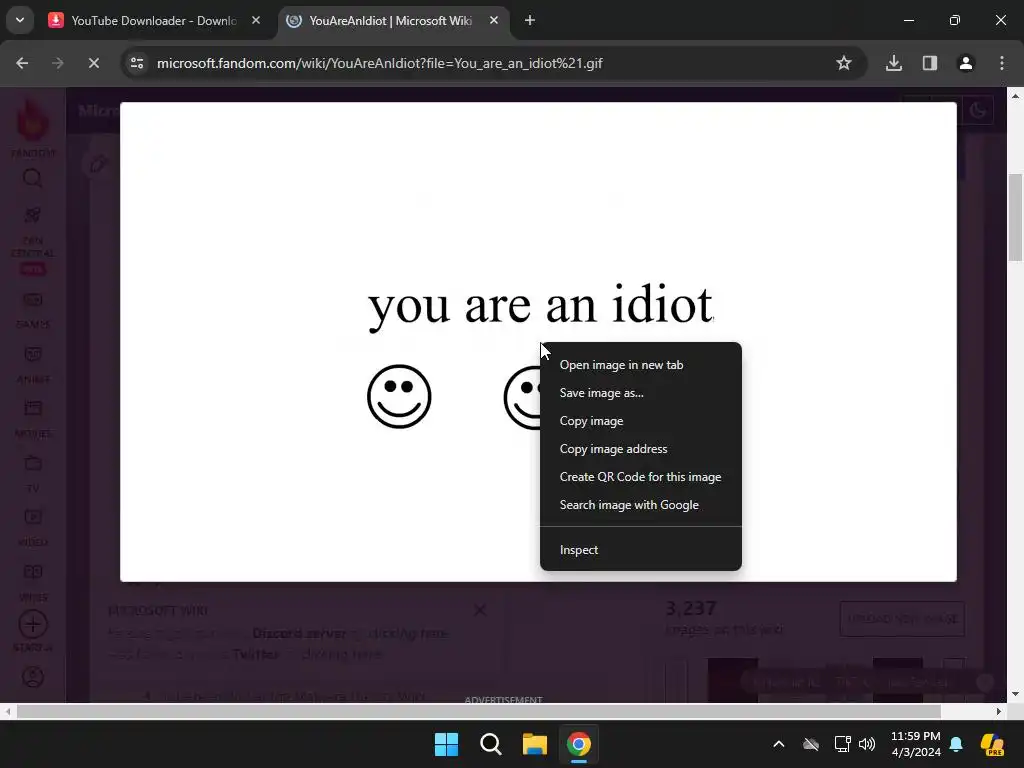Open the clock and date panel
Viewport: 1024px width, 768px height.
point(916,744)
